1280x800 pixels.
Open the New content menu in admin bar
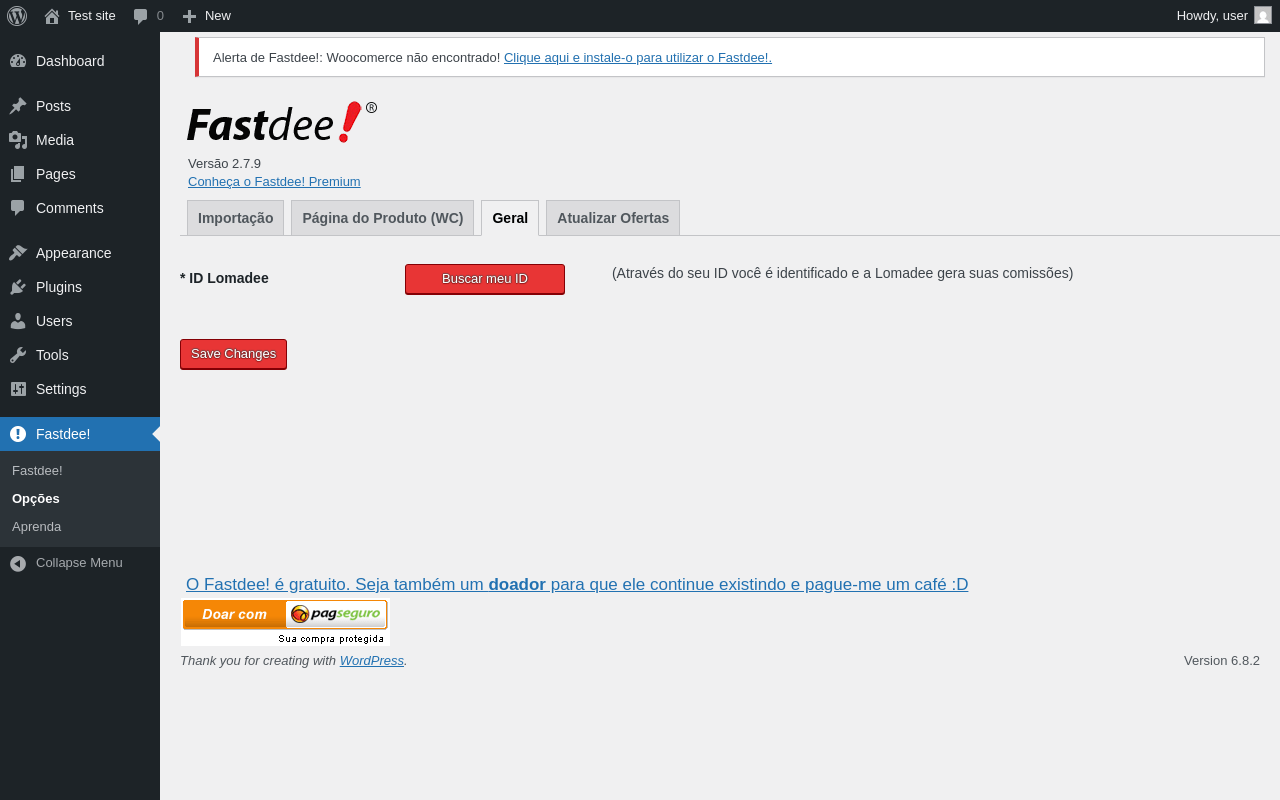[x=206, y=16]
